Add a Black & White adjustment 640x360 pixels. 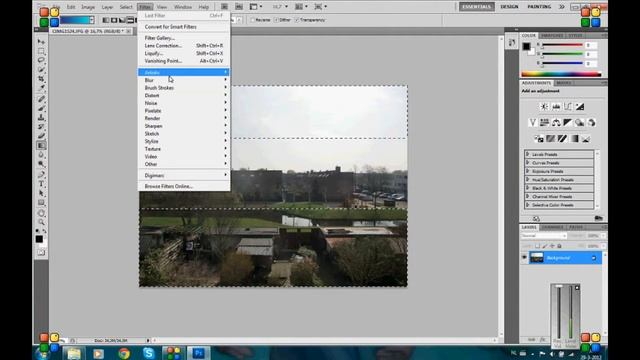[568, 122]
